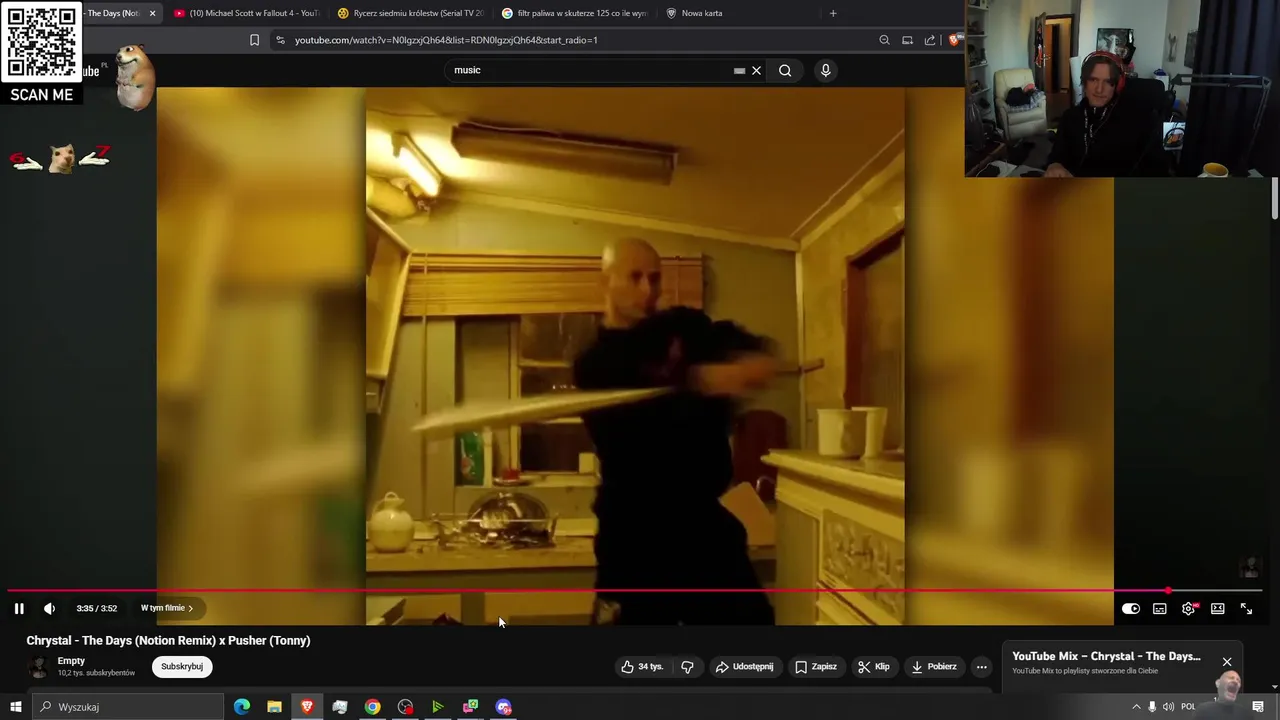Viewport: 1280px width, 720px height.
Task: Turn on subtitles in the player
Action: (x=1160, y=608)
